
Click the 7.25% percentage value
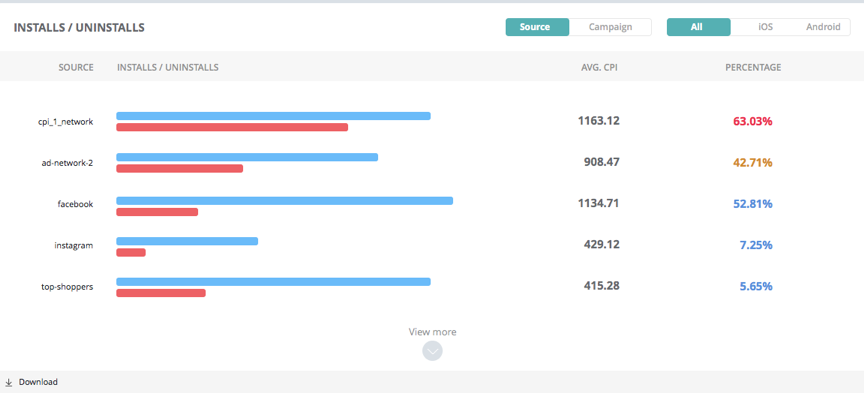click(756, 245)
